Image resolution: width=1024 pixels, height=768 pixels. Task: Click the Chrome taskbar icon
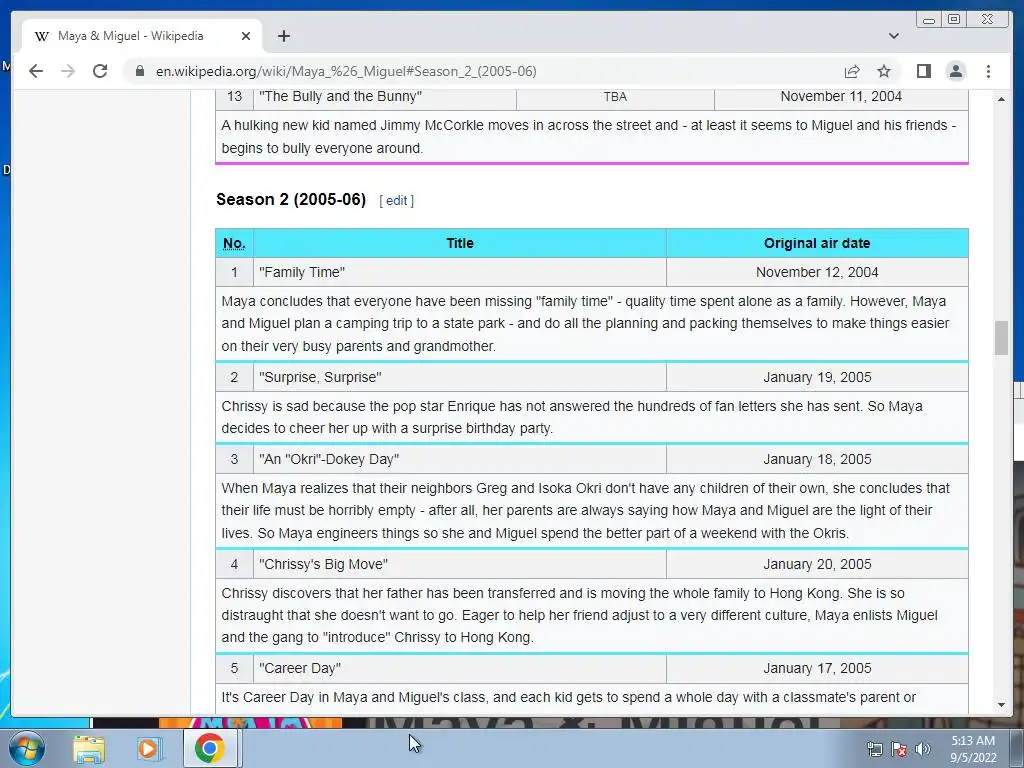point(209,748)
